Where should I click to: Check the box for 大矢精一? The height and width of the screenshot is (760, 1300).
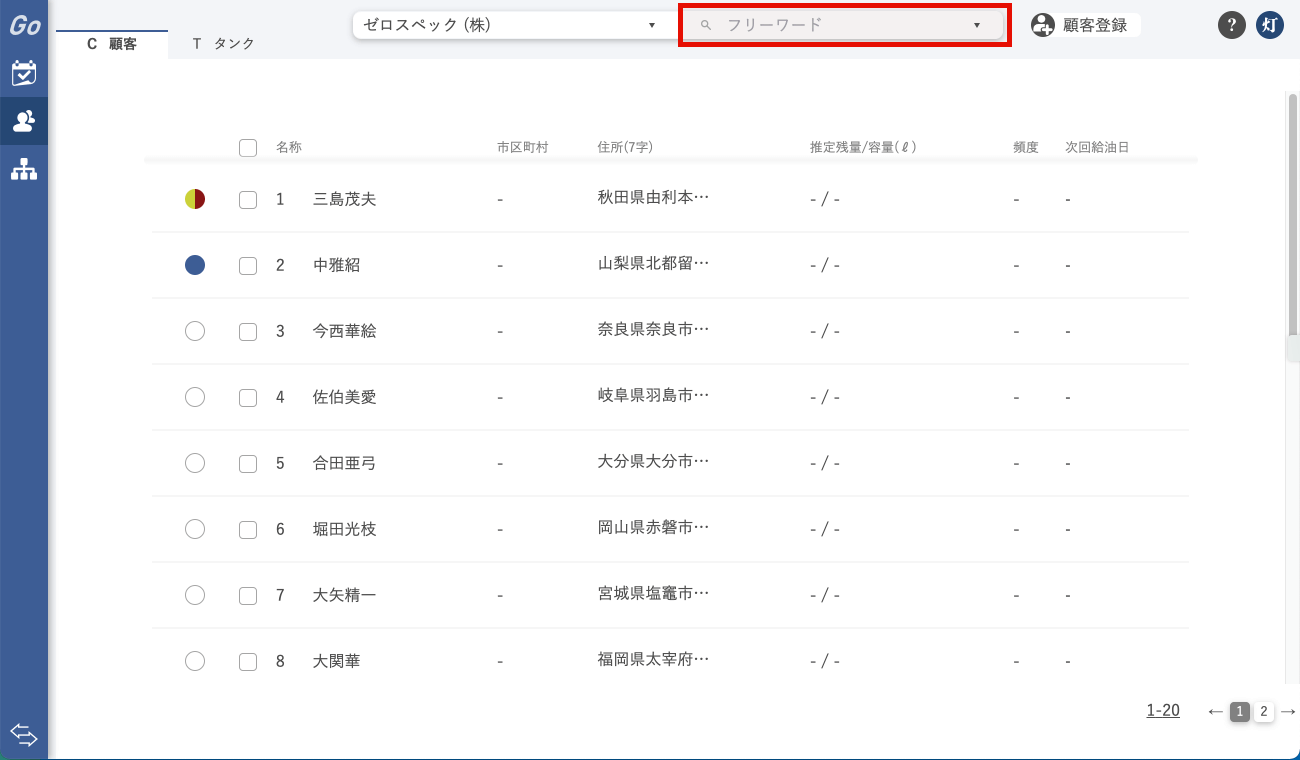tap(248, 596)
